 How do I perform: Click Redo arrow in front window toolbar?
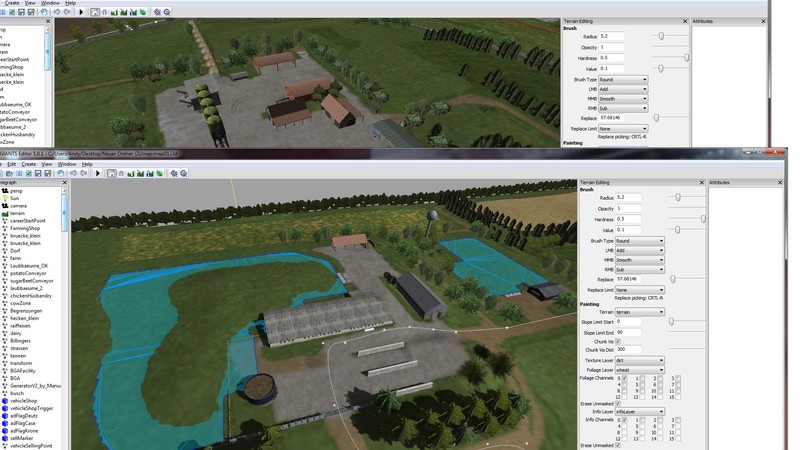pos(83,173)
